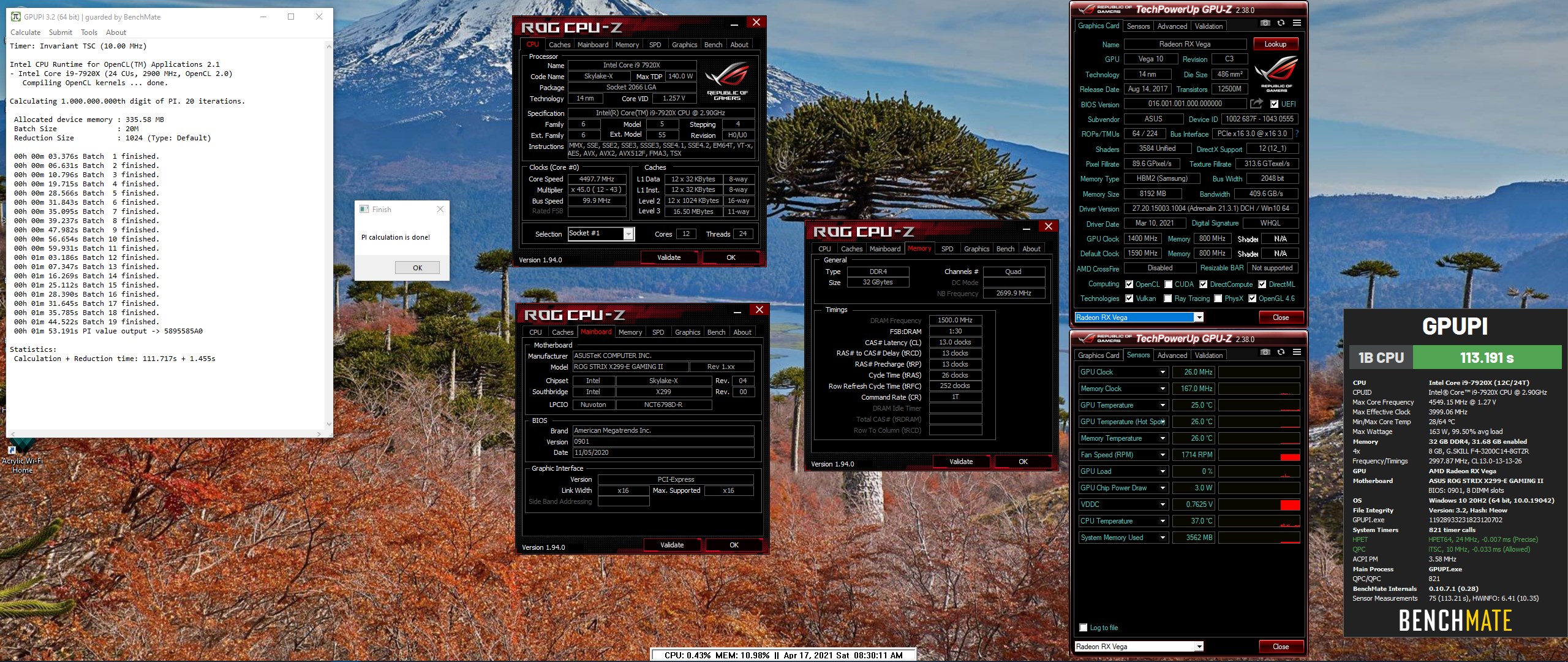Image resolution: width=1568 pixels, height=662 pixels.
Task: Switch to the Bench tab in CPU-Z Mainboard window
Action: click(716, 332)
